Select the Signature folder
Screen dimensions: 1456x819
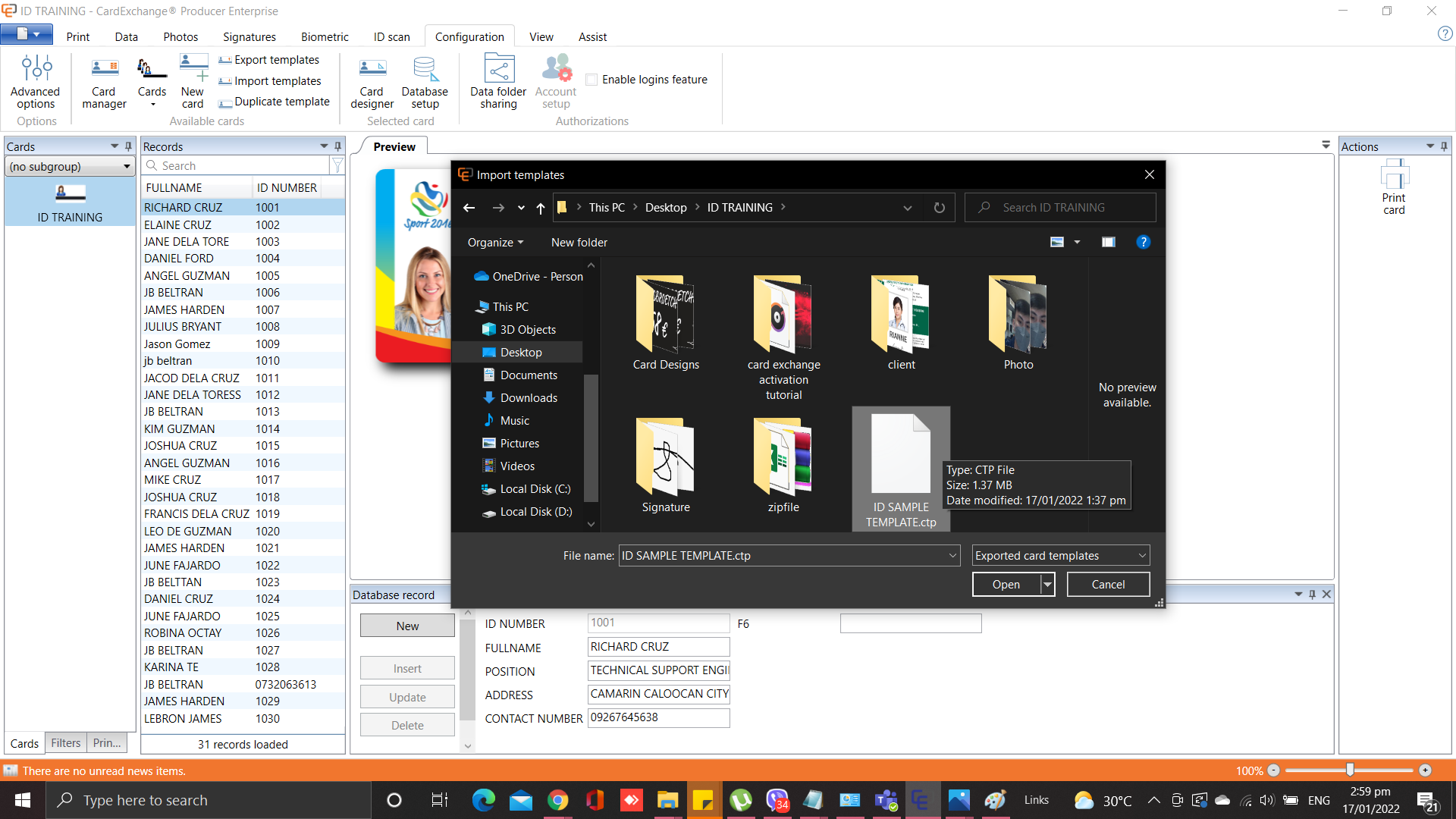point(666,466)
